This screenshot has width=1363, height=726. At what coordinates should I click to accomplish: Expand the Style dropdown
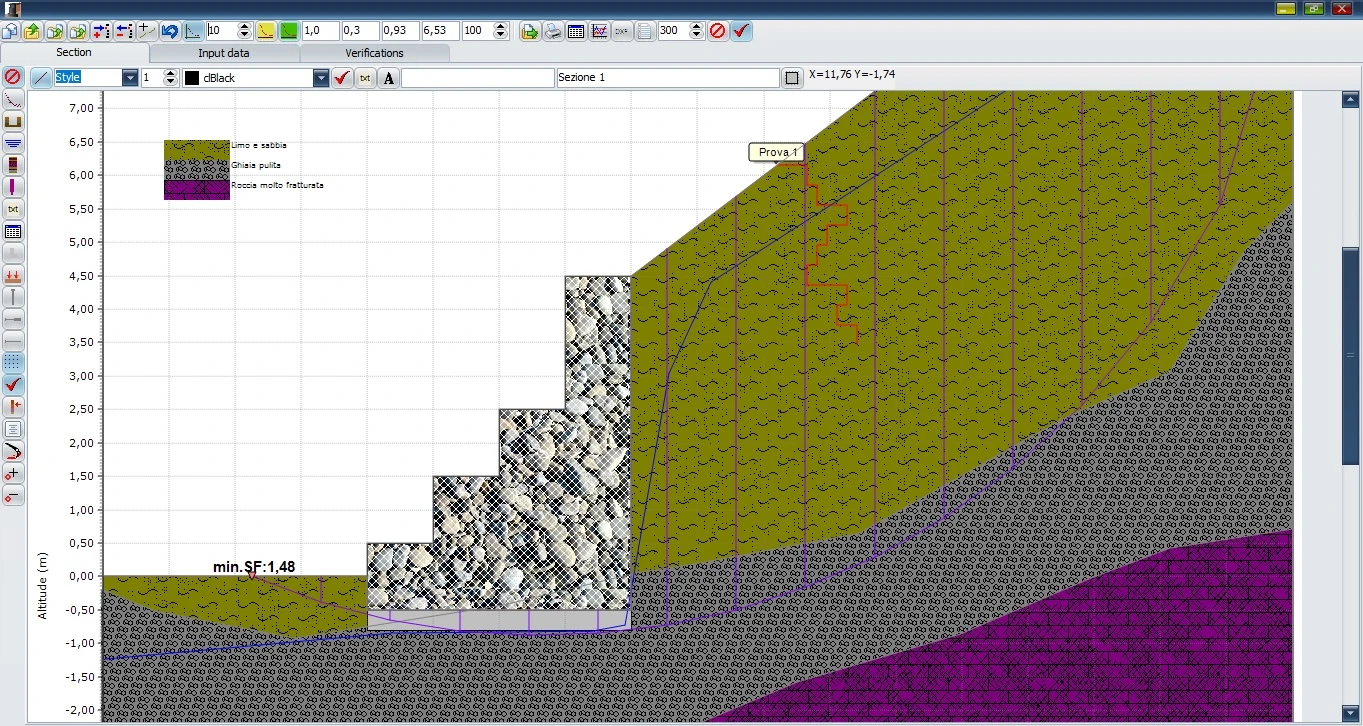[129, 78]
